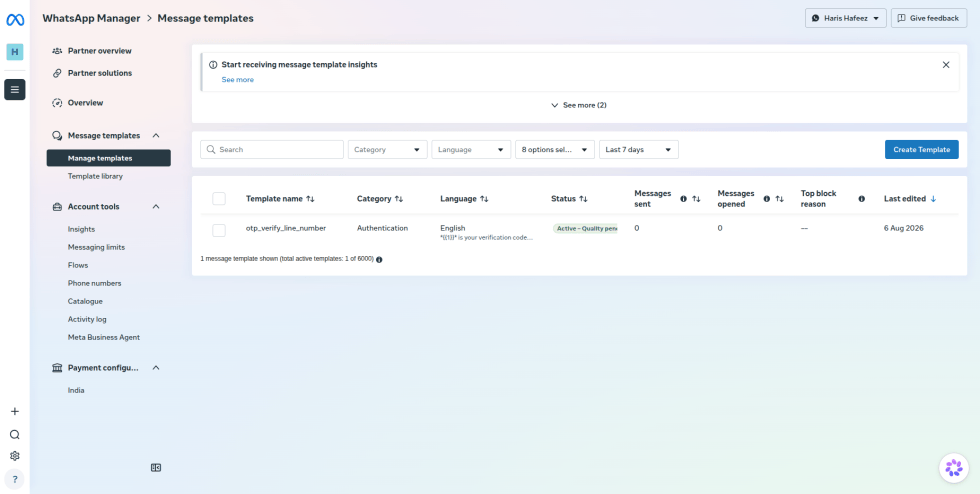Click the template Search field

[272, 149]
